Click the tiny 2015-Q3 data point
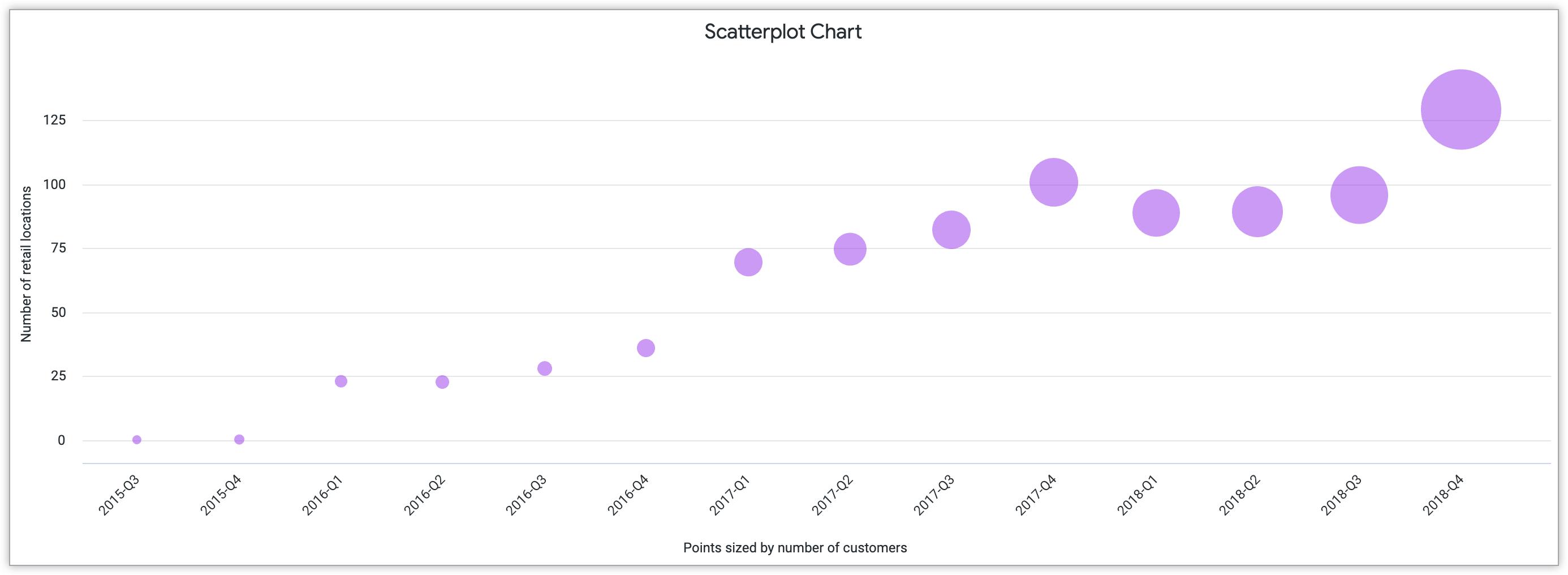This screenshot has height=575, width=1568. click(137, 440)
